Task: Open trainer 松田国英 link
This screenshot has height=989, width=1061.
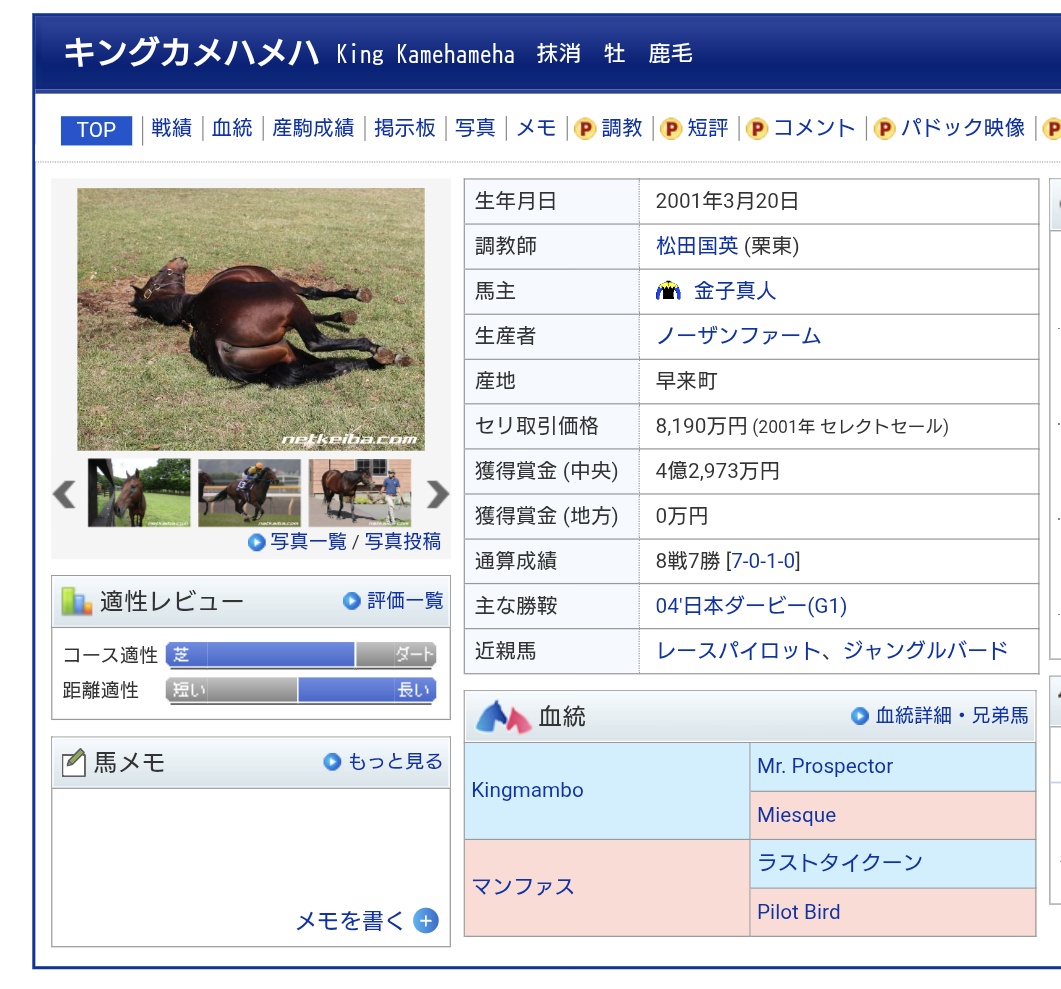Action: pyautogui.click(x=697, y=246)
